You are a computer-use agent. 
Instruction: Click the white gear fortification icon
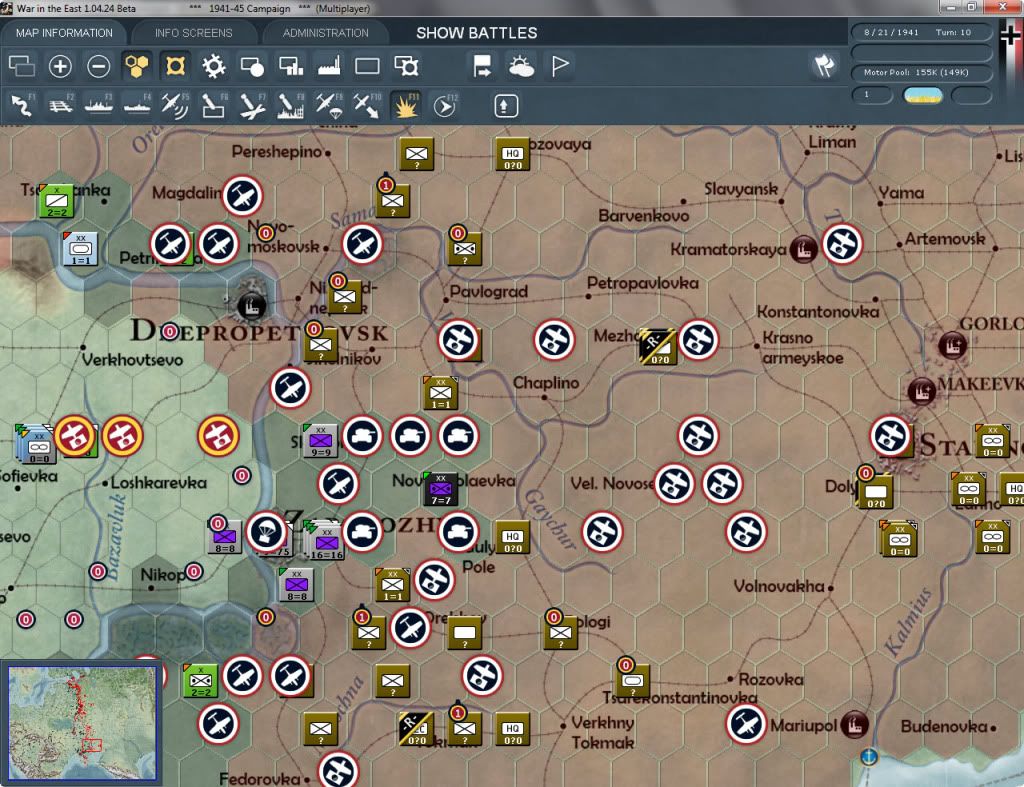[x=214, y=66]
